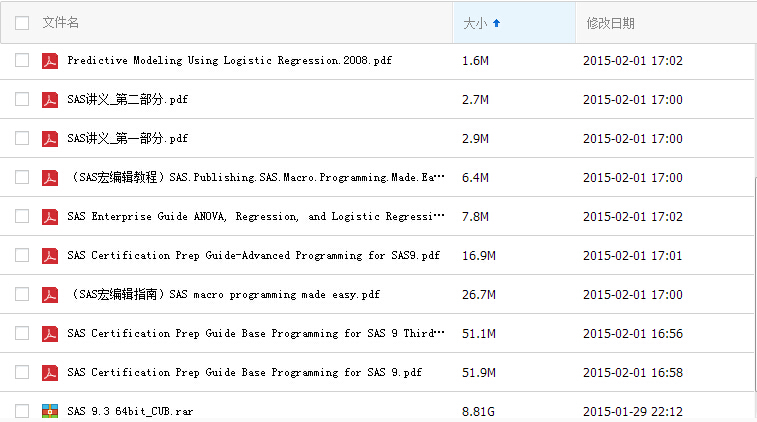Select checkbox for SAS宏编辑教程 row

(x=22, y=177)
